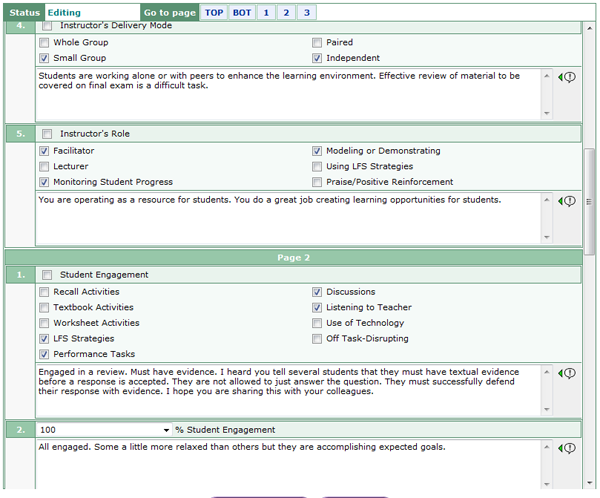Toggle Instructor's Delivery Mode header checkbox
Screen dimensions: 600x498
(47, 26)
